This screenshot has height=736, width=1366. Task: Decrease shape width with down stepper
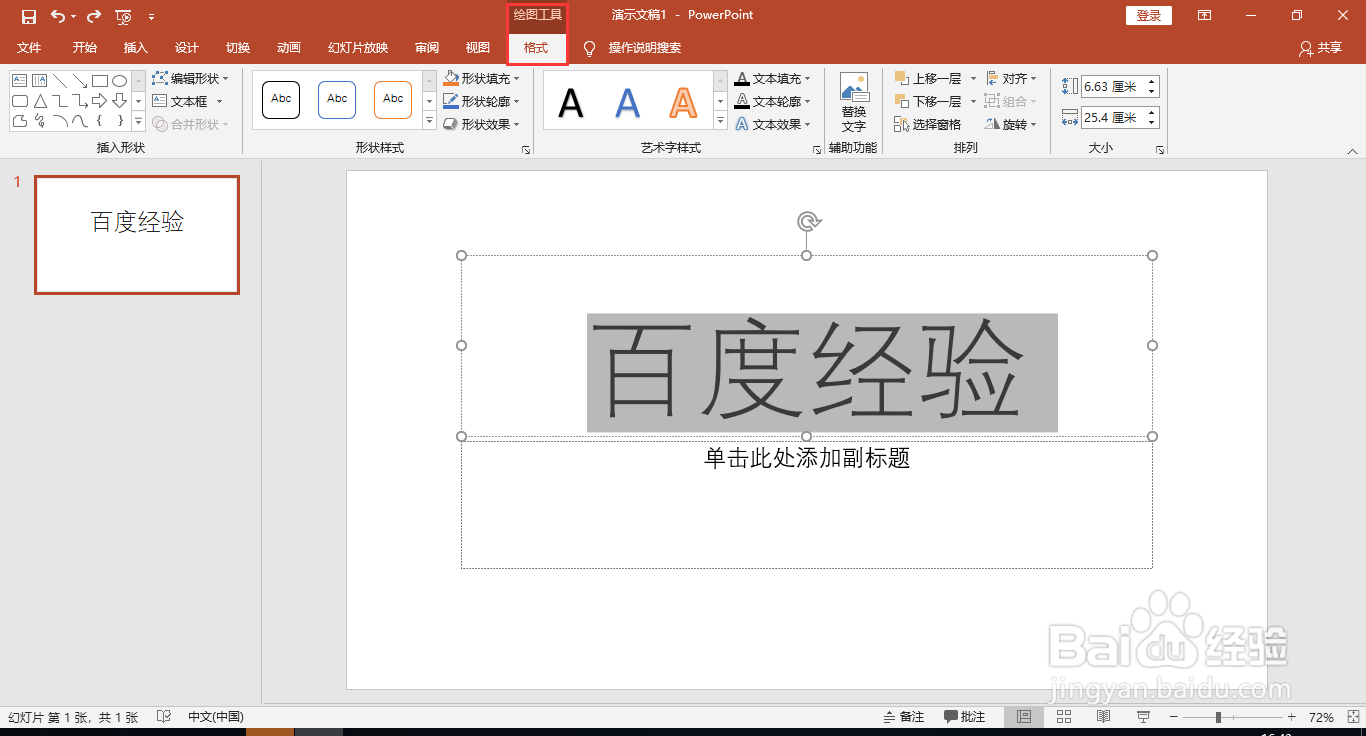click(x=1152, y=123)
